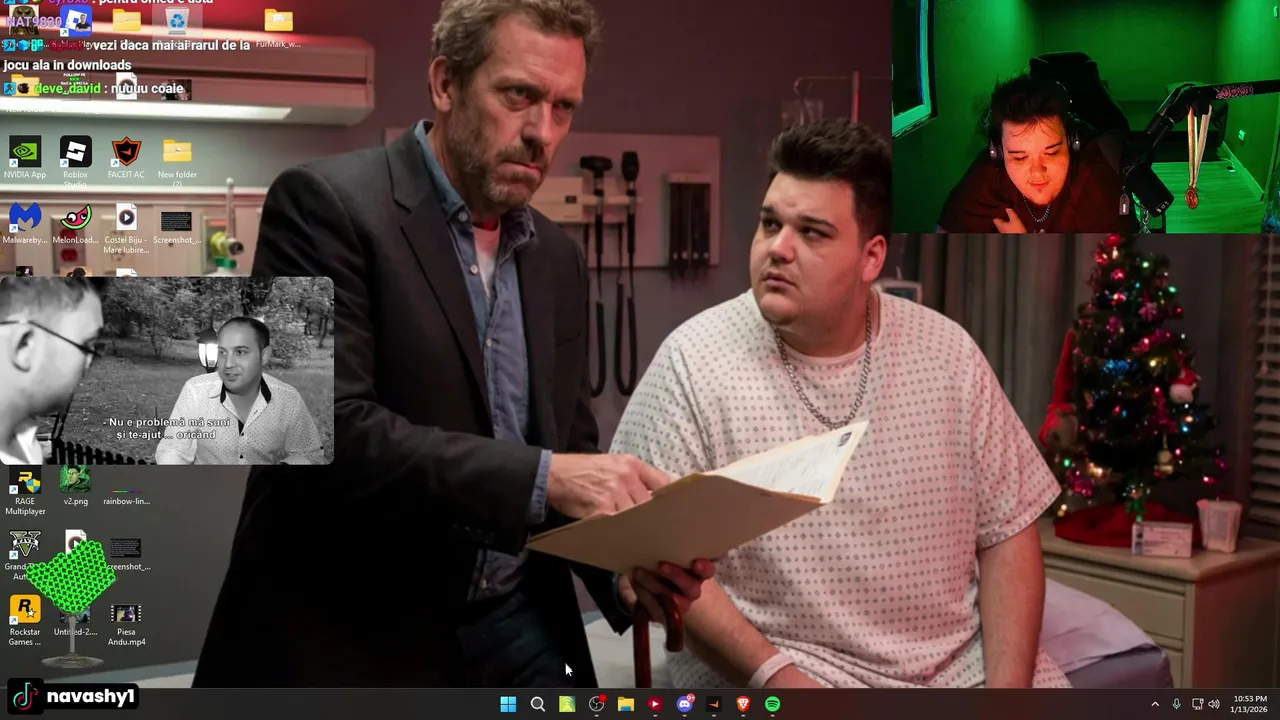Open the network status tray icon
The height and width of the screenshot is (720, 1280).
[x=1198, y=704]
